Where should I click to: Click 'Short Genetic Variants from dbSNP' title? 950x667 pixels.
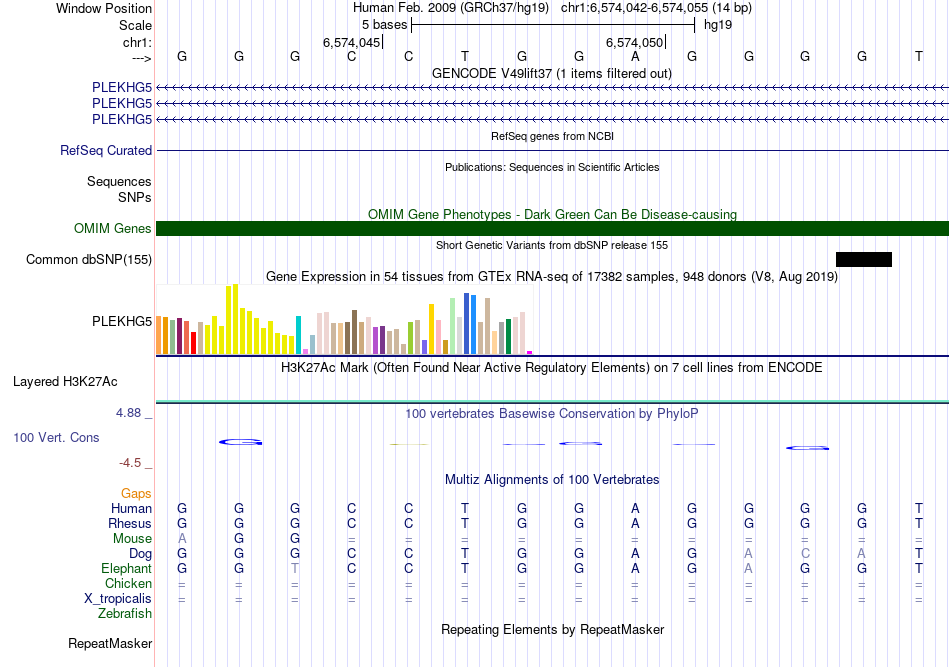tap(552, 245)
